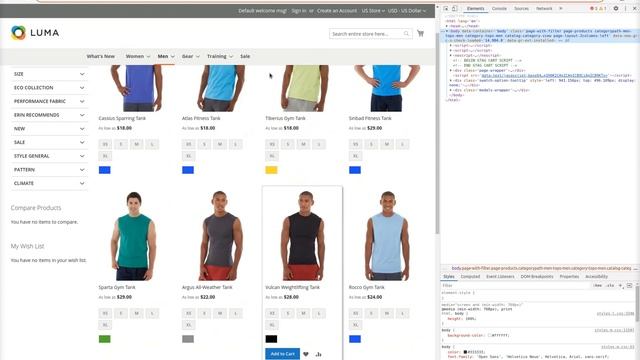The width and height of the screenshot is (640, 360).
Task: Open Argus All-Weather Tank product link
Action: 207,287
